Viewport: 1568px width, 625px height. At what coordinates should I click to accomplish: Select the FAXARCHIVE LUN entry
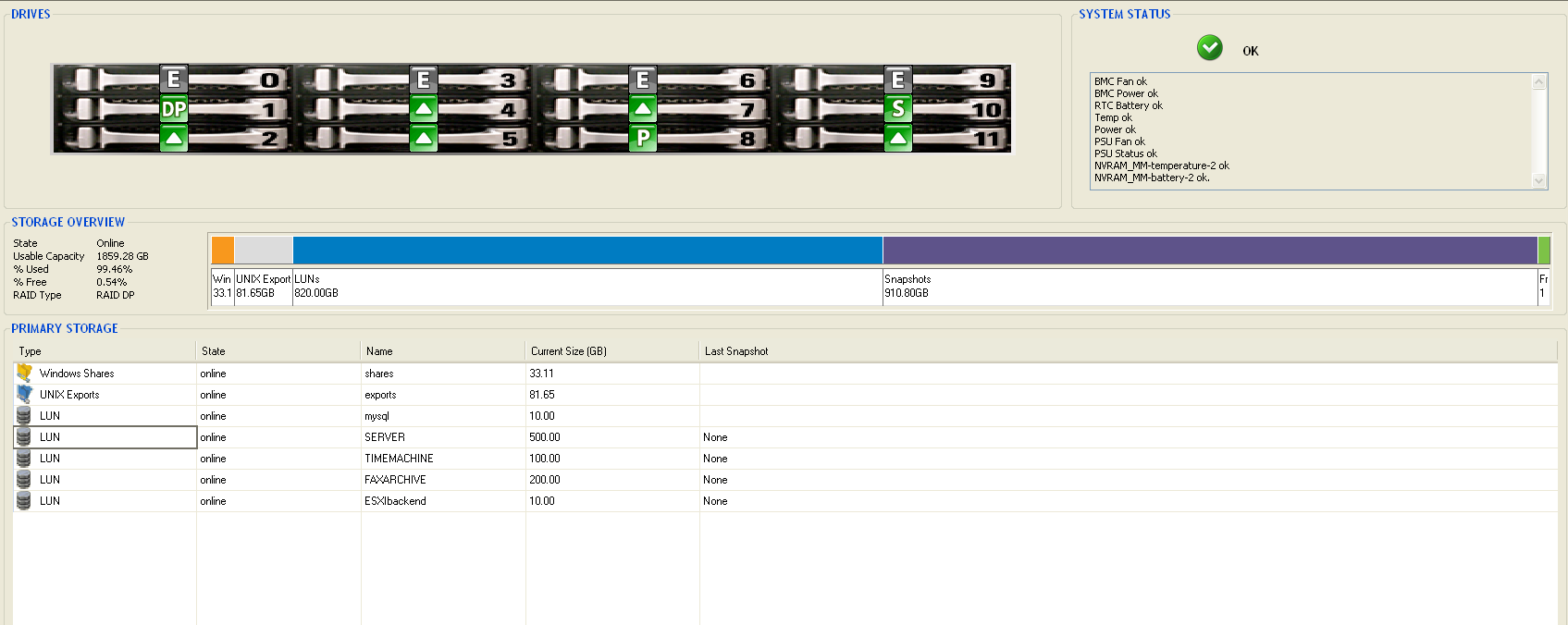click(395, 480)
